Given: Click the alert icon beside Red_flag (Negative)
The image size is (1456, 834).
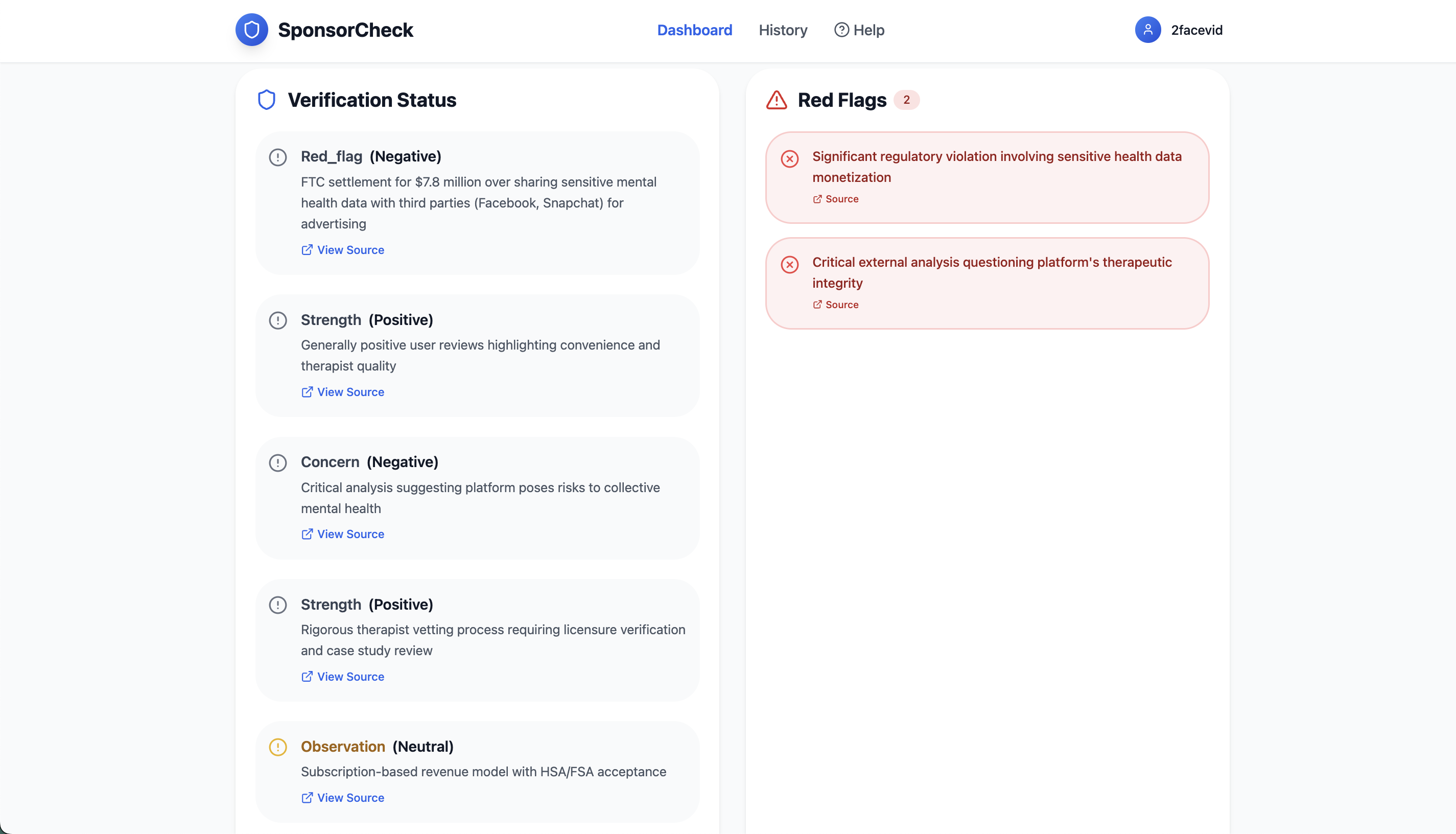Looking at the screenshot, I should click(x=278, y=157).
